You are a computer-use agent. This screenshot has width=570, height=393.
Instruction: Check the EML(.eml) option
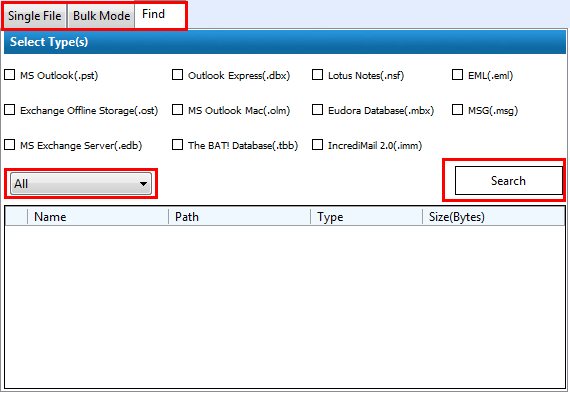[x=457, y=75]
